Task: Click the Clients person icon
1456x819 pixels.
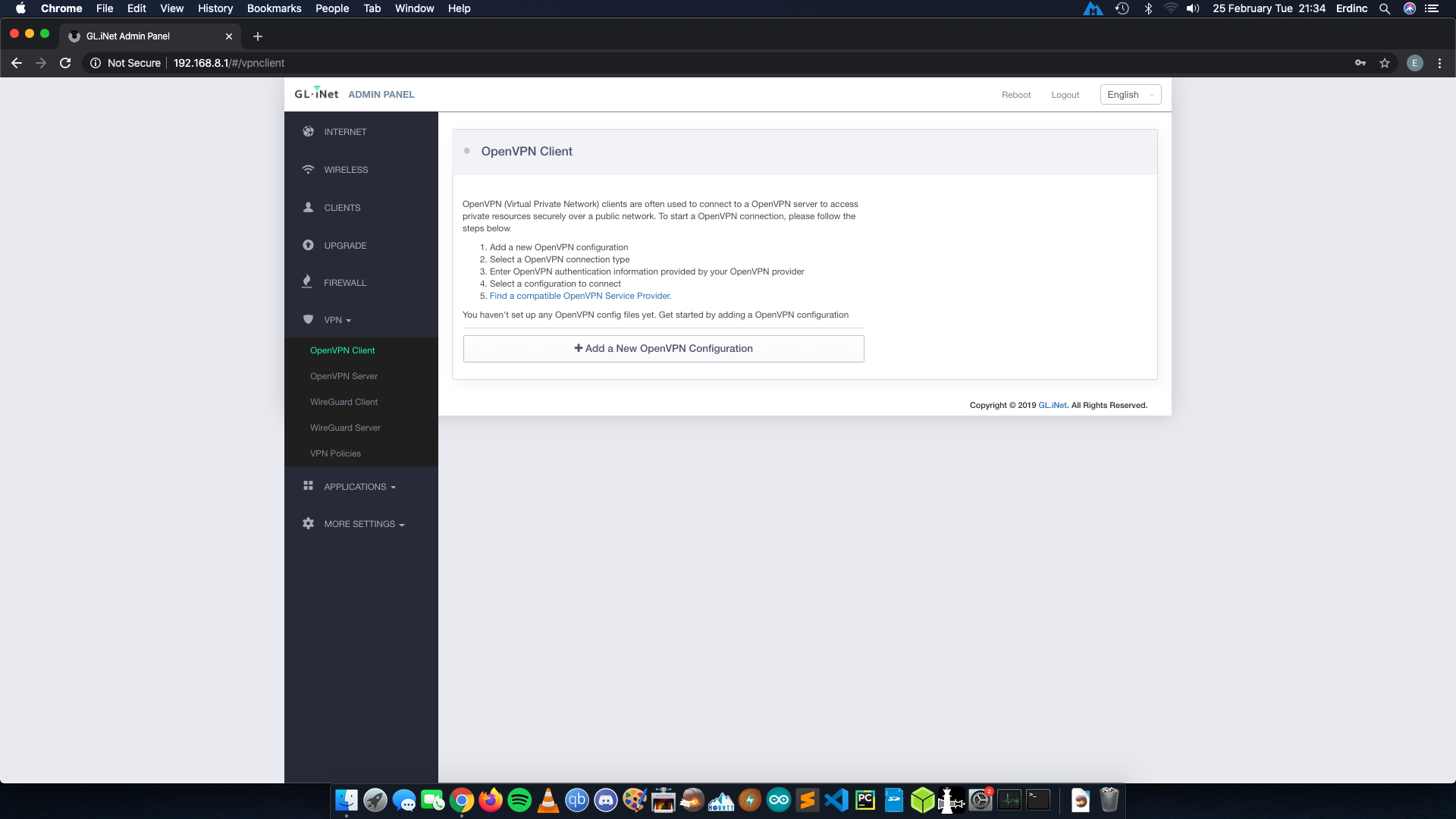Action: [x=308, y=207]
